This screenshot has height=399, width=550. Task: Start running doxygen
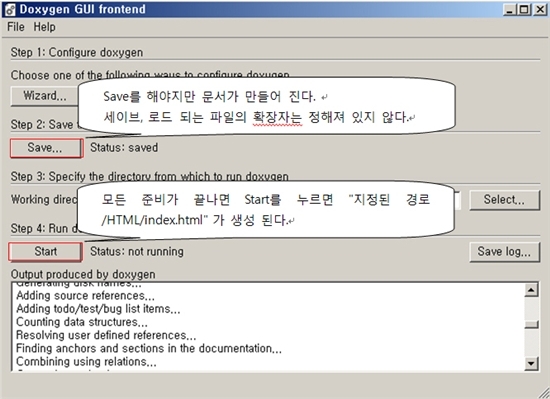[46, 252]
